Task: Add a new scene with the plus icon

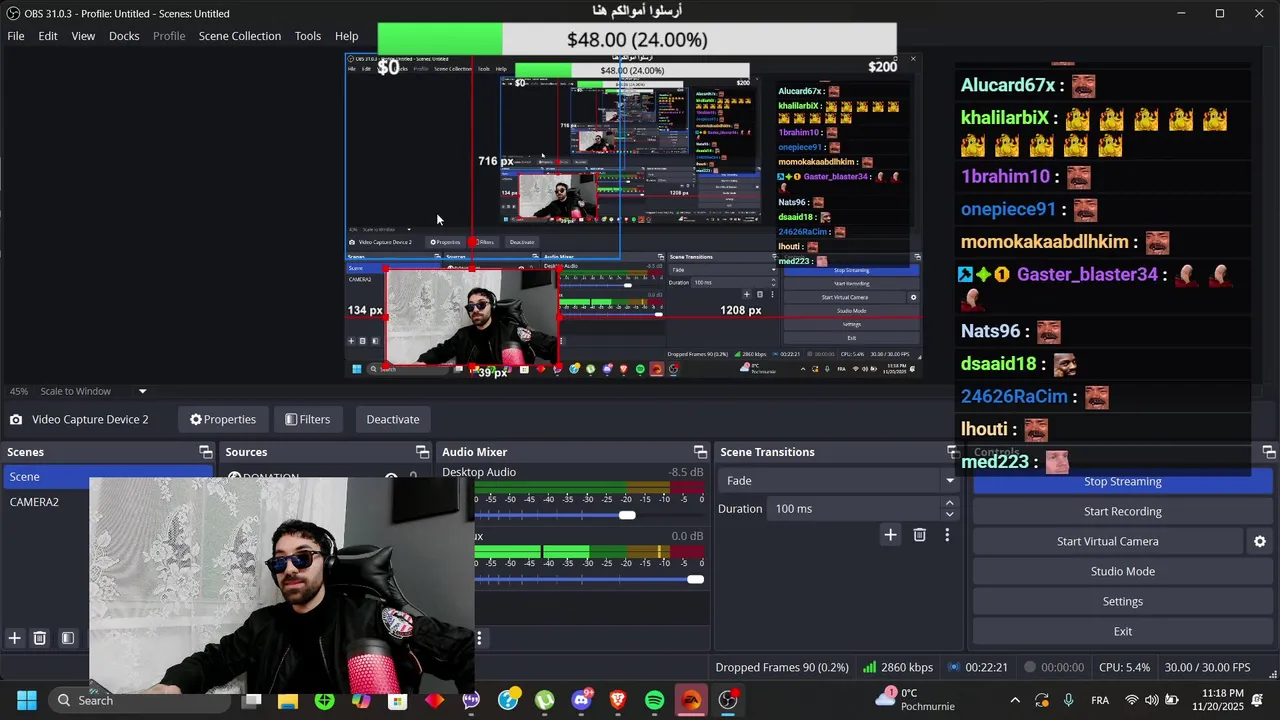Action: coord(14,638)
